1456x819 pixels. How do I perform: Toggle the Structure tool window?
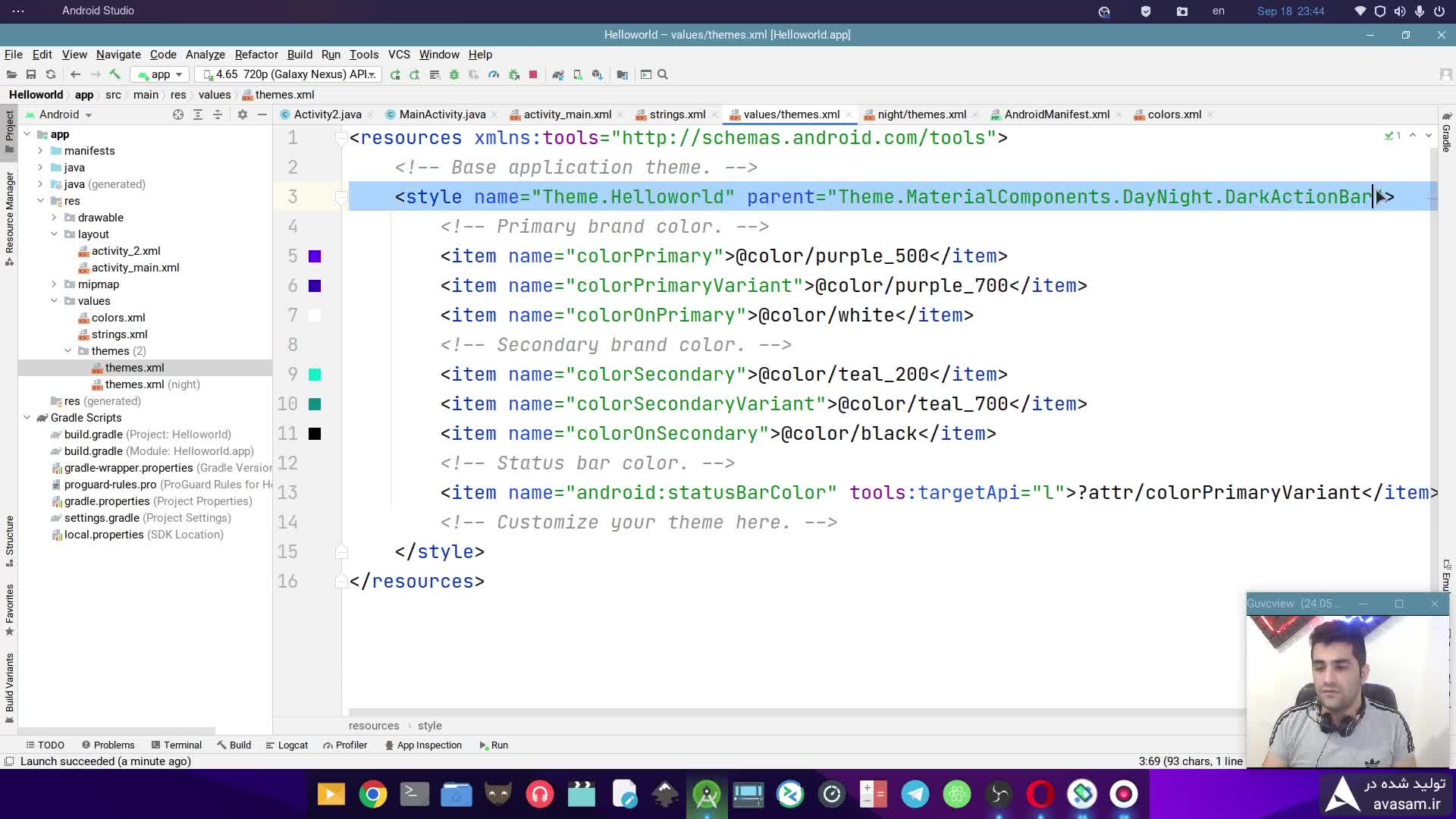click(9, 540)
